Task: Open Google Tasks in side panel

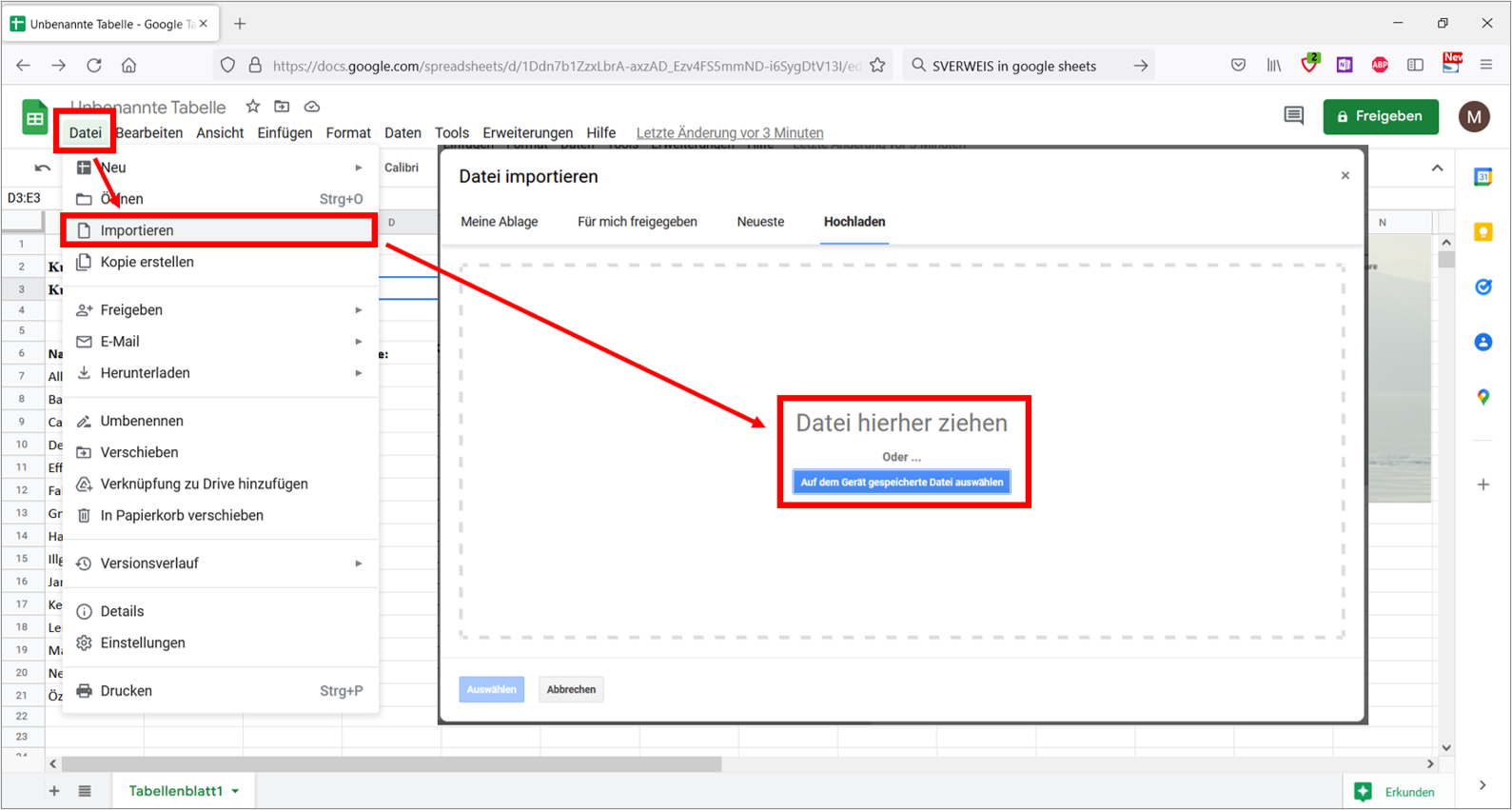Action: (1483, 286)
